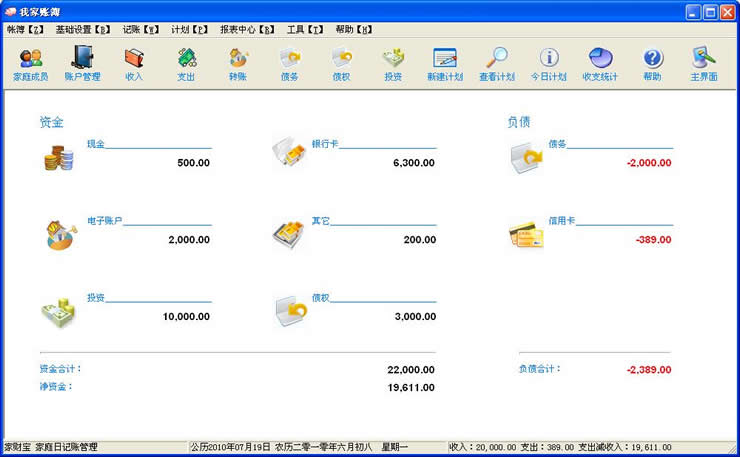Click the 资金 section heading
Screen dimensions: 740x457
[x=51, y=122]
